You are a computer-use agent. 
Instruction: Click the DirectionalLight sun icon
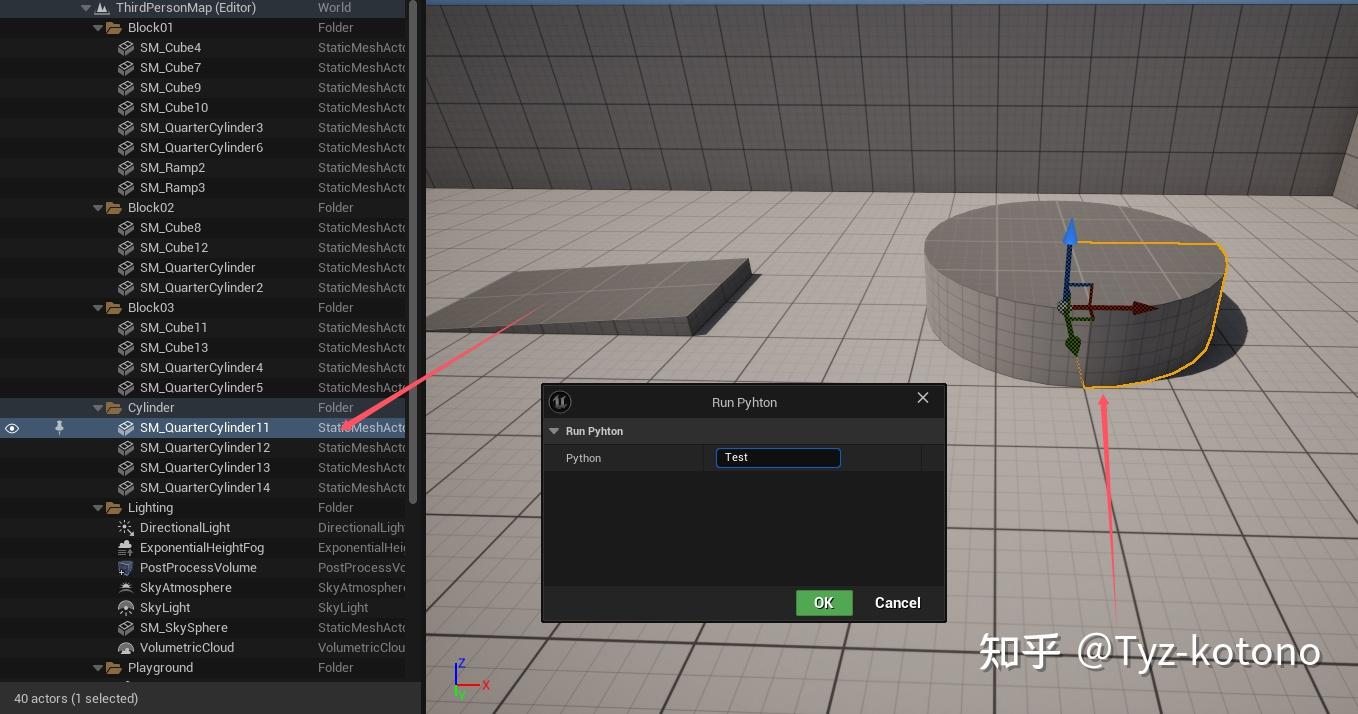coord(124,527)
